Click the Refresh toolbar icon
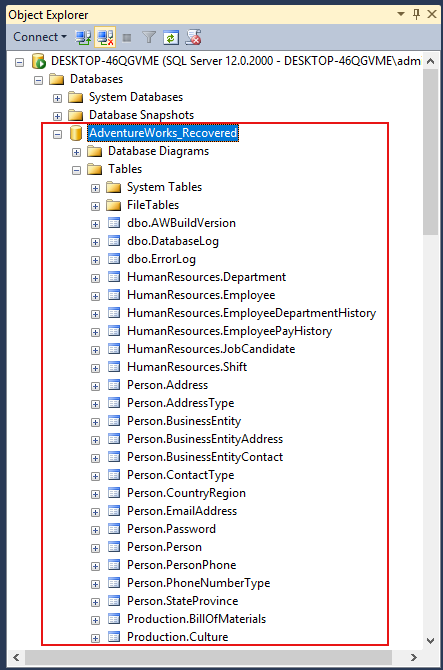Screen dimensions: 443x670 pos(170,38)
